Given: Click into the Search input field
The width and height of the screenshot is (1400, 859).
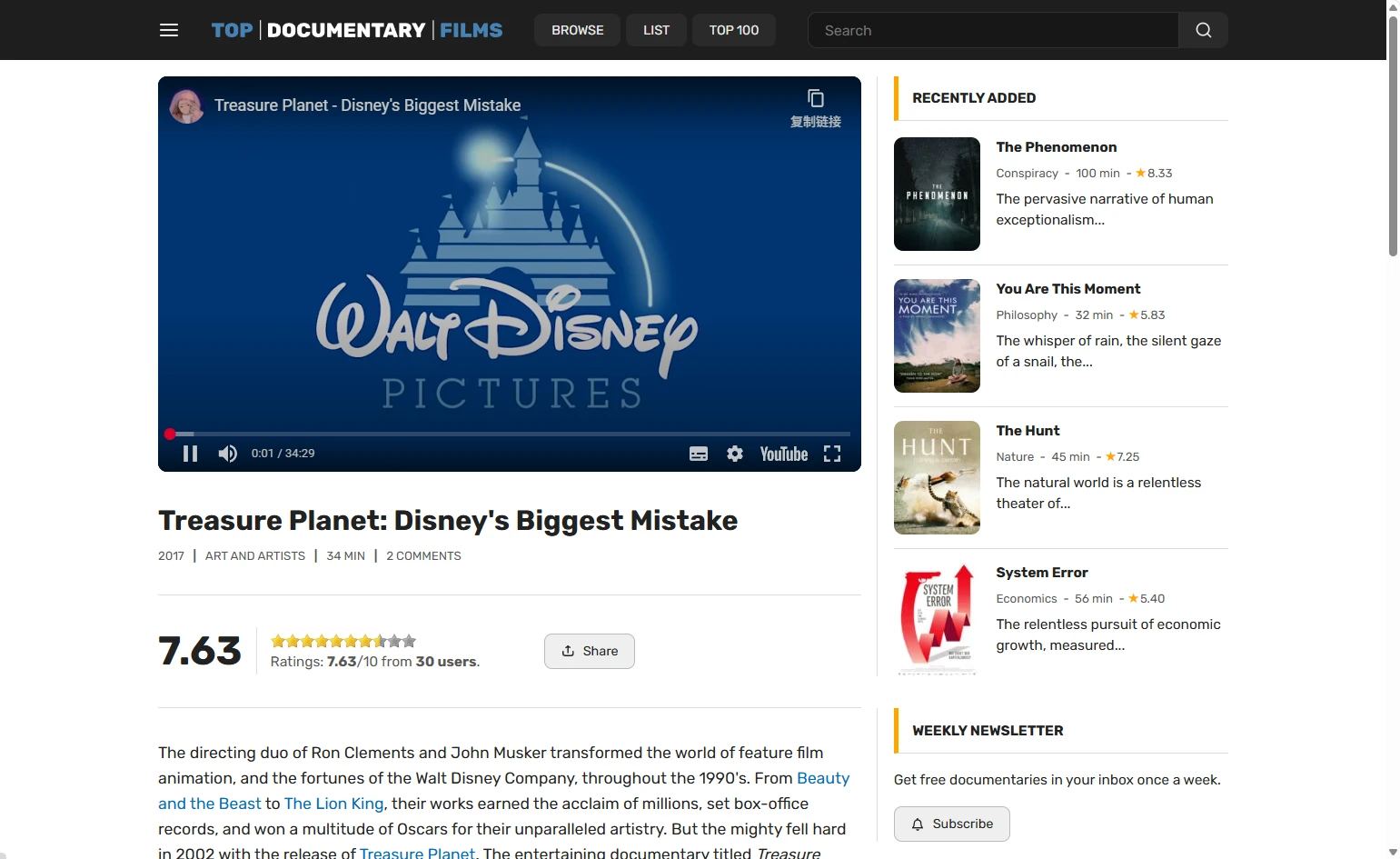Looking at the screenshot, I should pyautogui.click(x=993, y=30).
